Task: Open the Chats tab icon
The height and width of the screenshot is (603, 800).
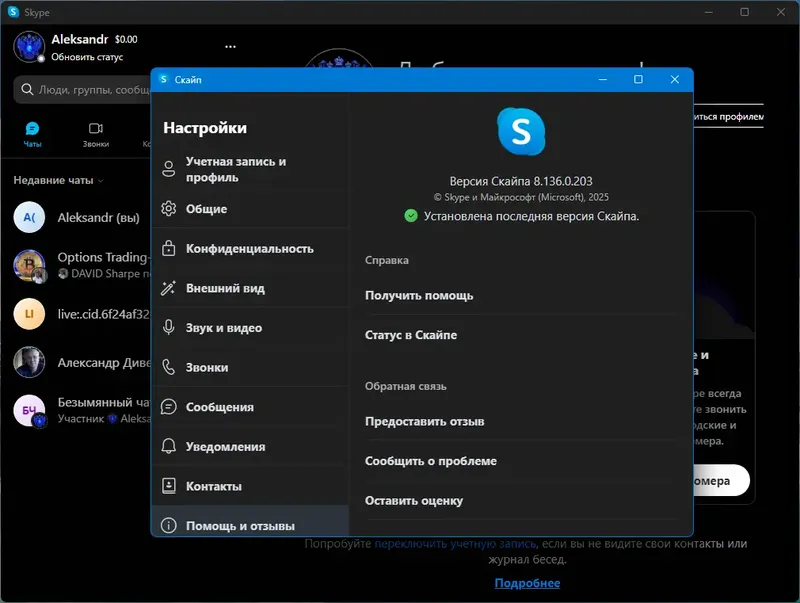Action: tap(32, 129)
